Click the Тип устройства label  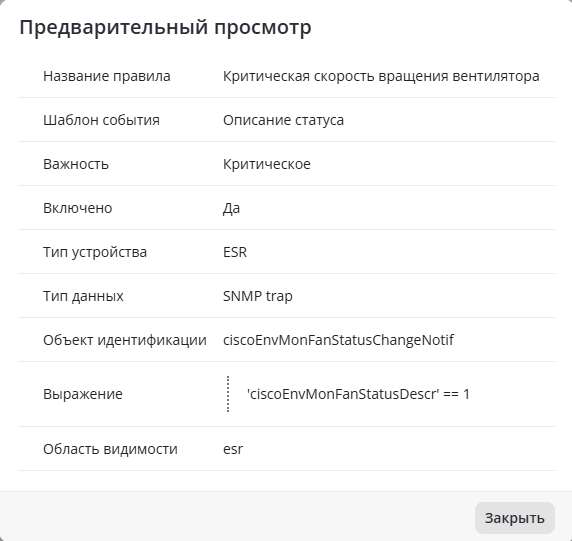tap(95, 252)
